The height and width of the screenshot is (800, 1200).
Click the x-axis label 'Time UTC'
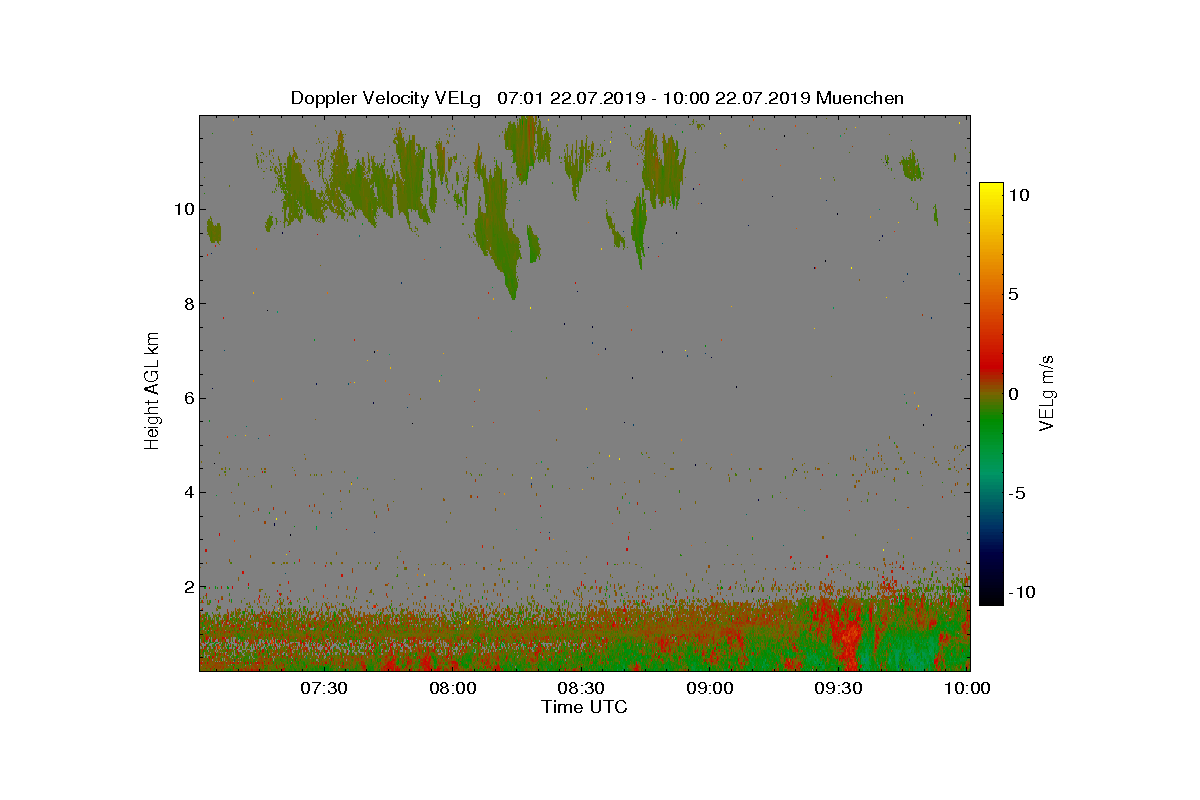click(585, 707)
